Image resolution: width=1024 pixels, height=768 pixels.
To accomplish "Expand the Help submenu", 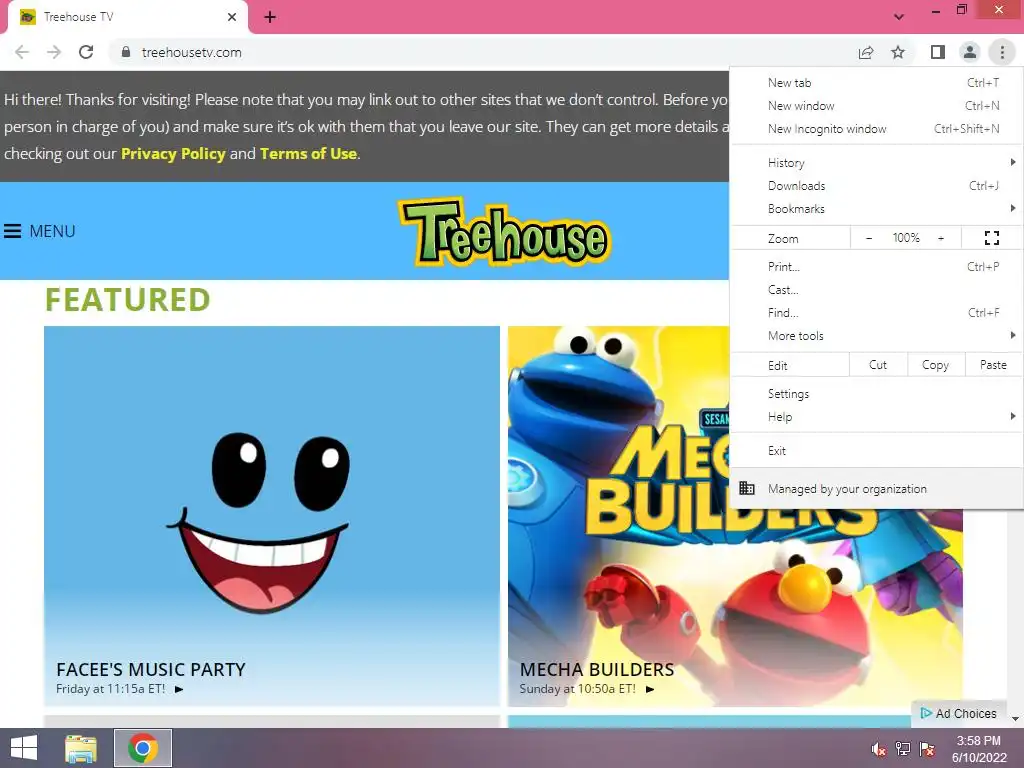I will click(x=876, y=417).
